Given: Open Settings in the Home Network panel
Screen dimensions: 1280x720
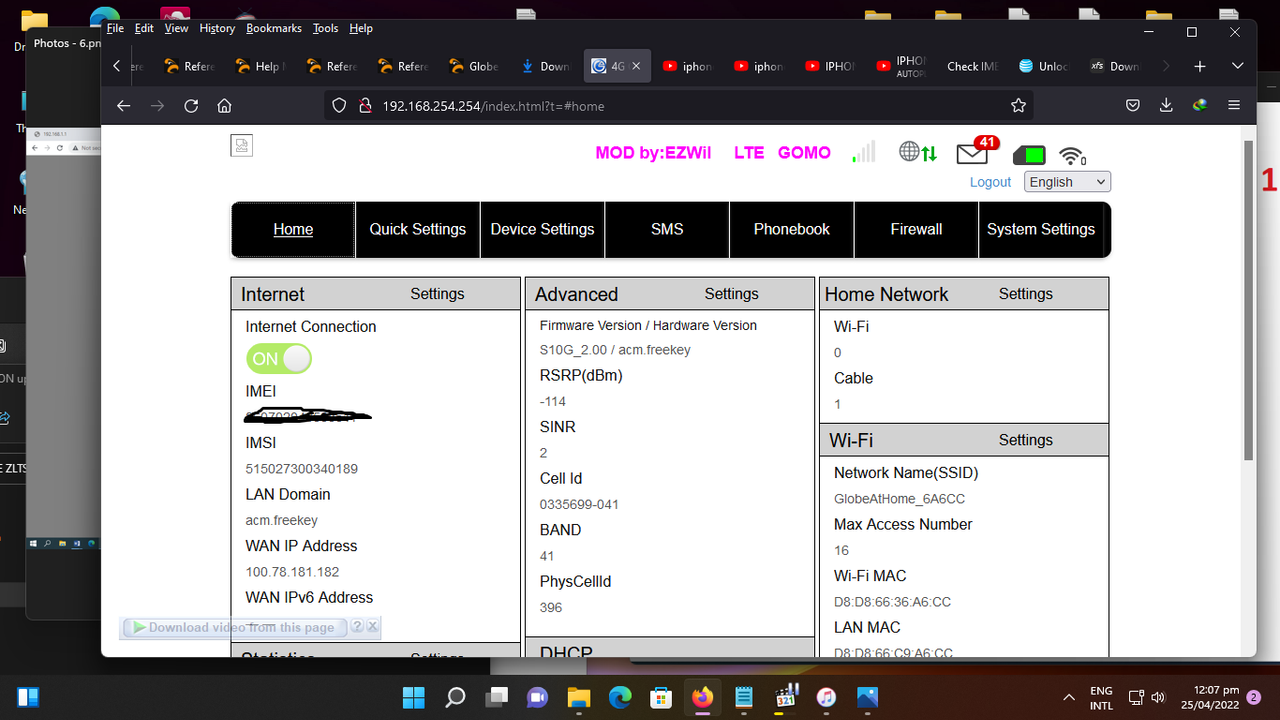Looking at the screenshot, I should [1025, 294].
